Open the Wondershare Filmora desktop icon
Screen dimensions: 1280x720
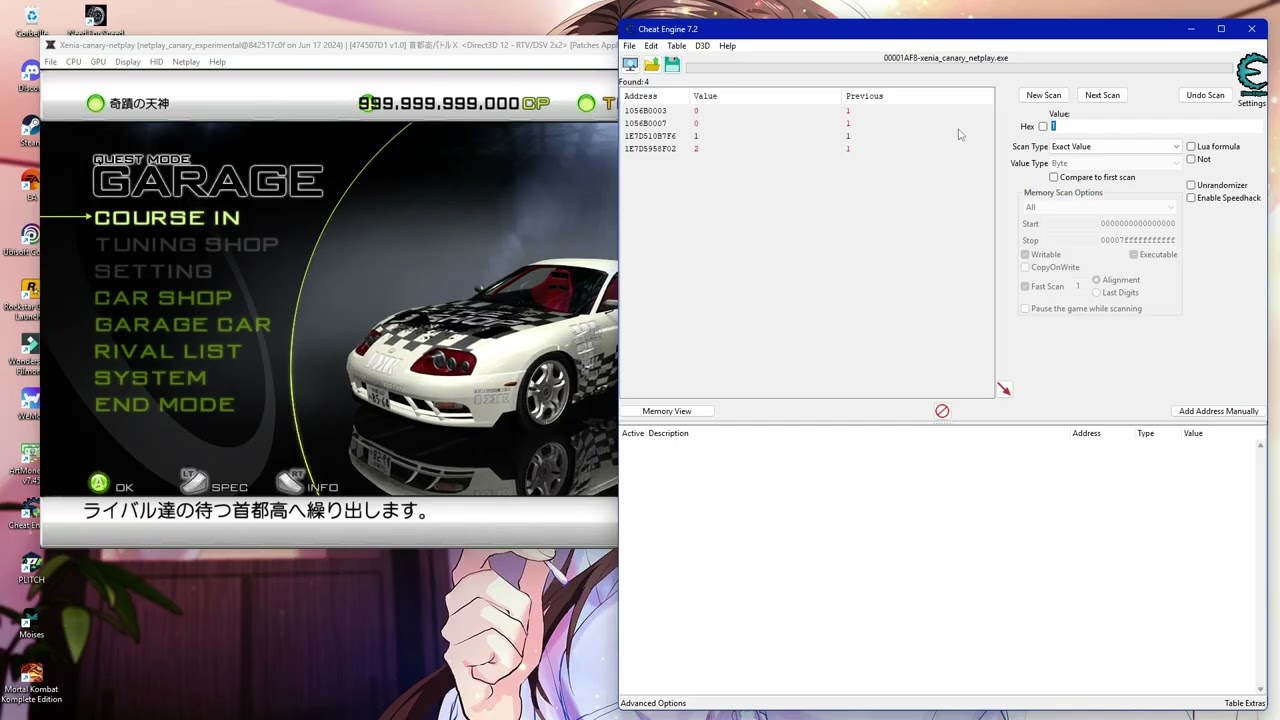coord(31,350)
